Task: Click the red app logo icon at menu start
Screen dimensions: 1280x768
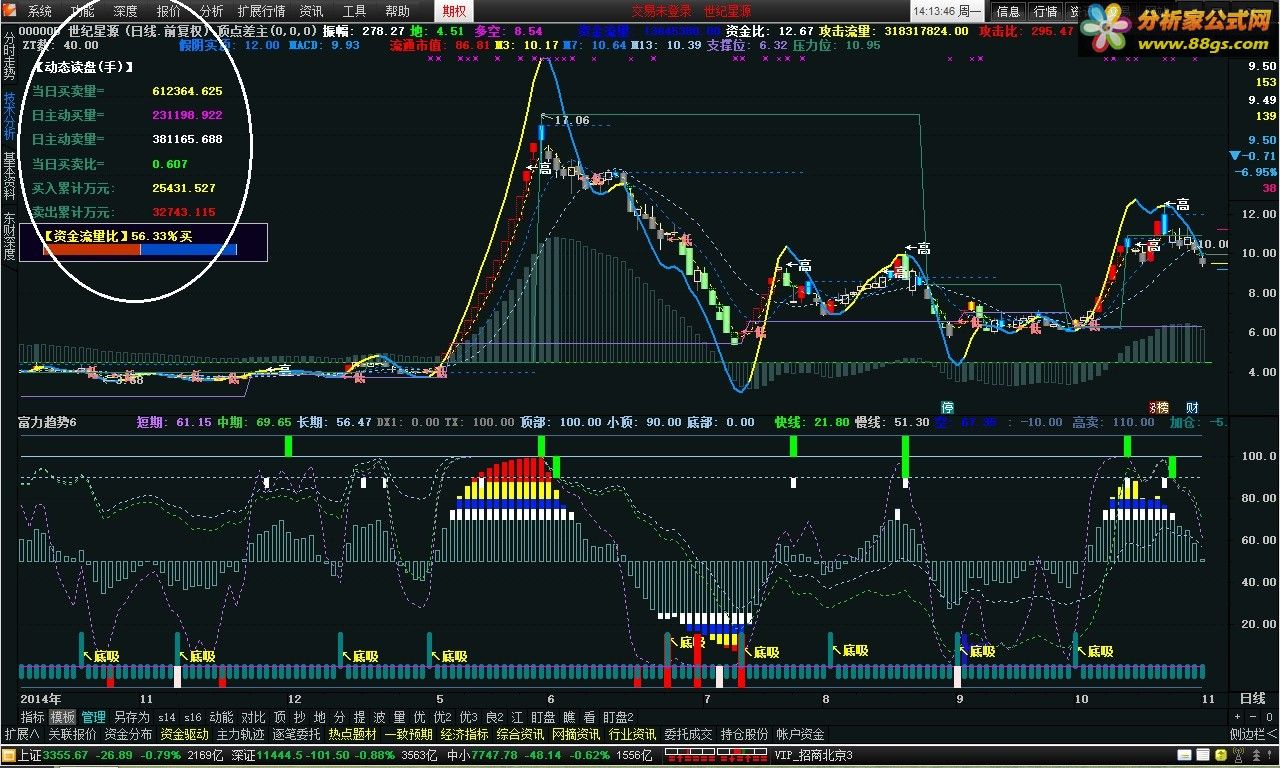Action: (12, 11)
